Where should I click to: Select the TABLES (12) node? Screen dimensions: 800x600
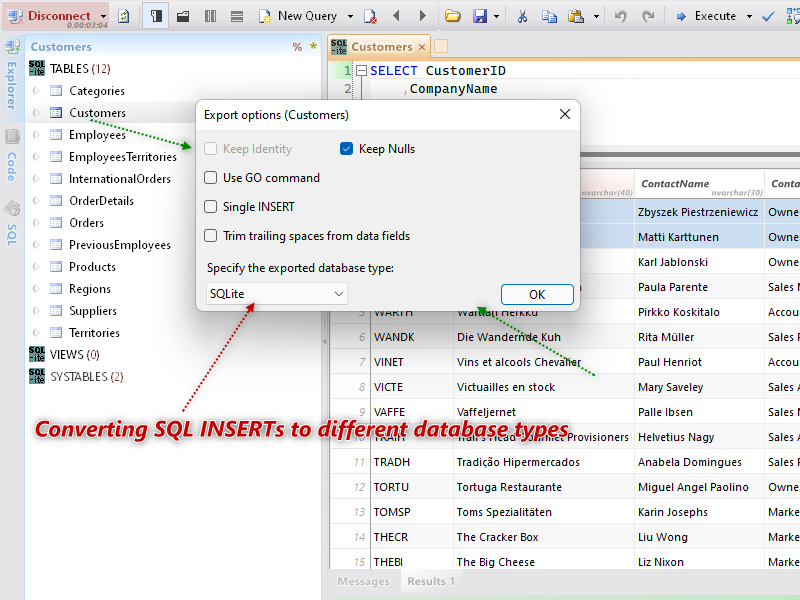click(80, 68)
